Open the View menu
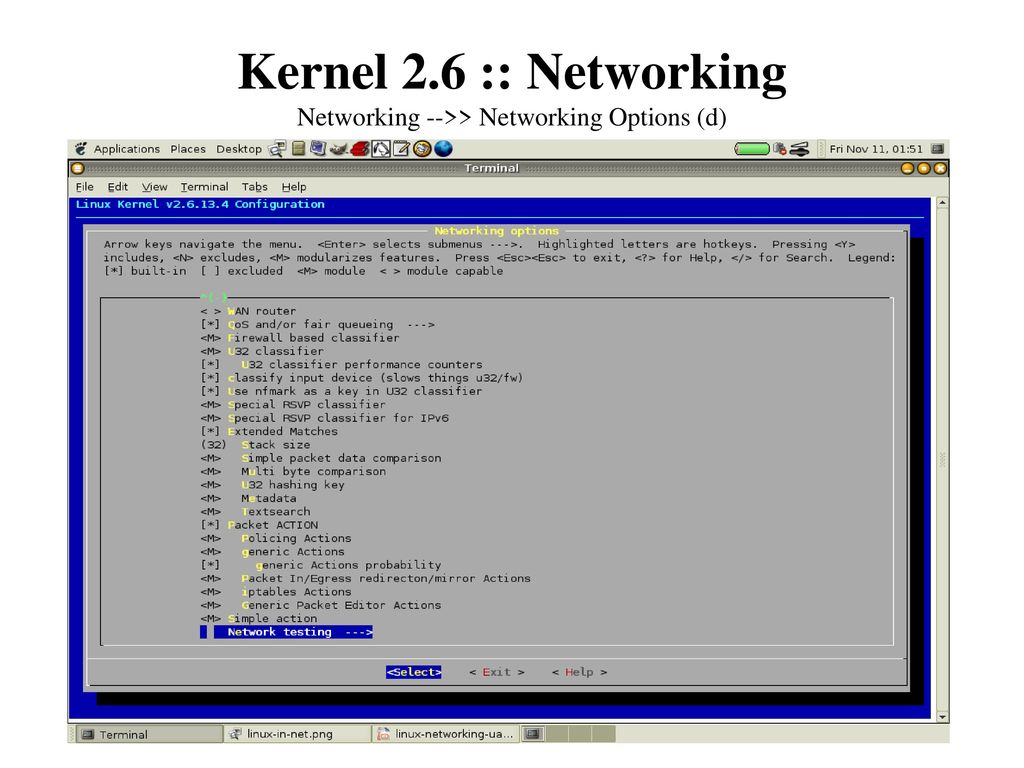Screen dimensions: 1024x768 tap(155, 187)
